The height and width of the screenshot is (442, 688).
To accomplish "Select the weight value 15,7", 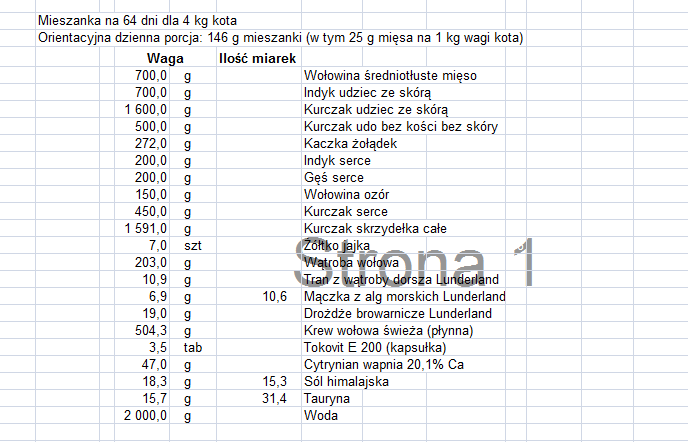I will coord(154,399).
